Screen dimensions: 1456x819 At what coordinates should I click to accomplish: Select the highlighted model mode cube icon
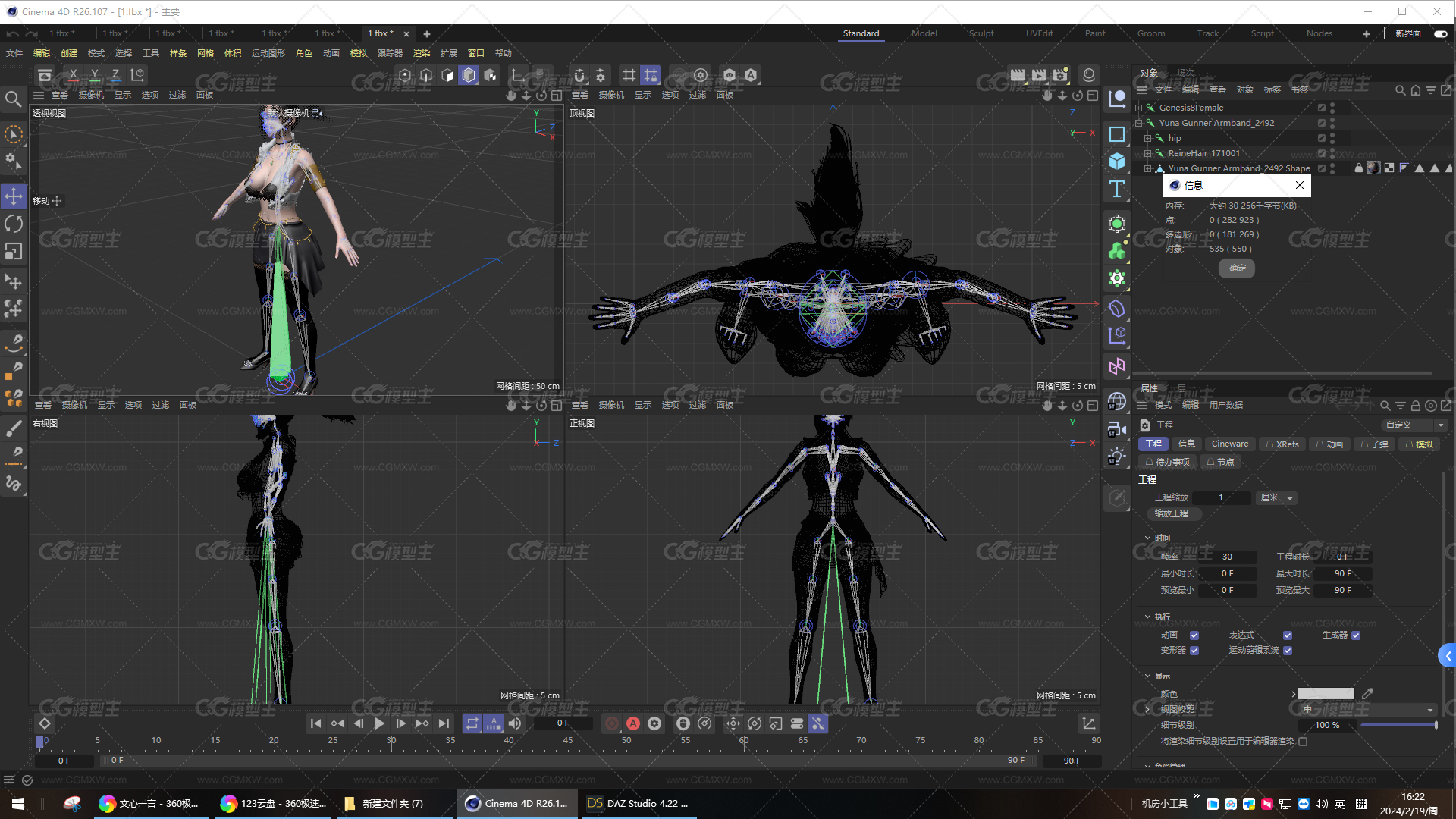pos(469,75)
